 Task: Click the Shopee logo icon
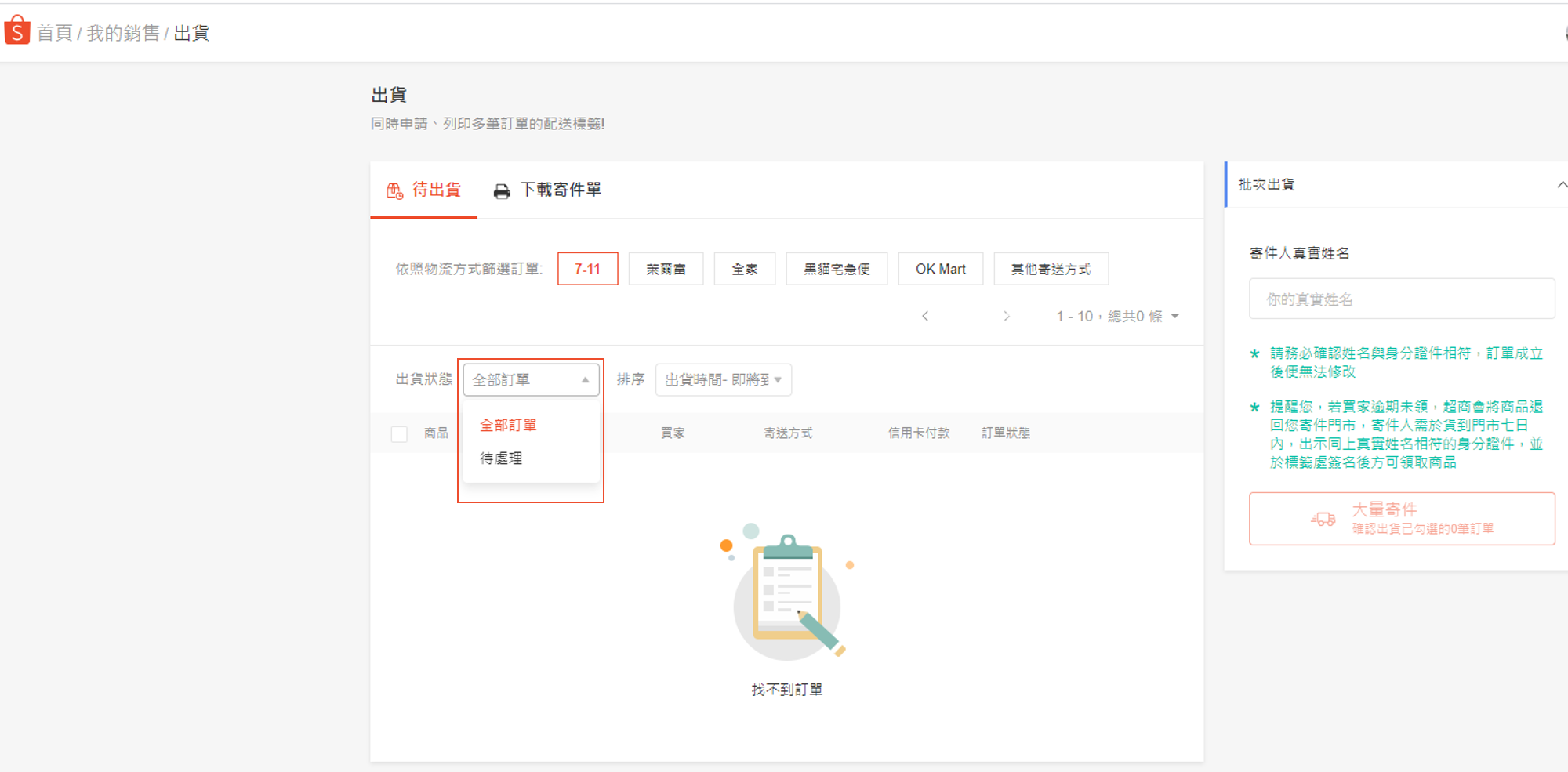tap(17, 31)
